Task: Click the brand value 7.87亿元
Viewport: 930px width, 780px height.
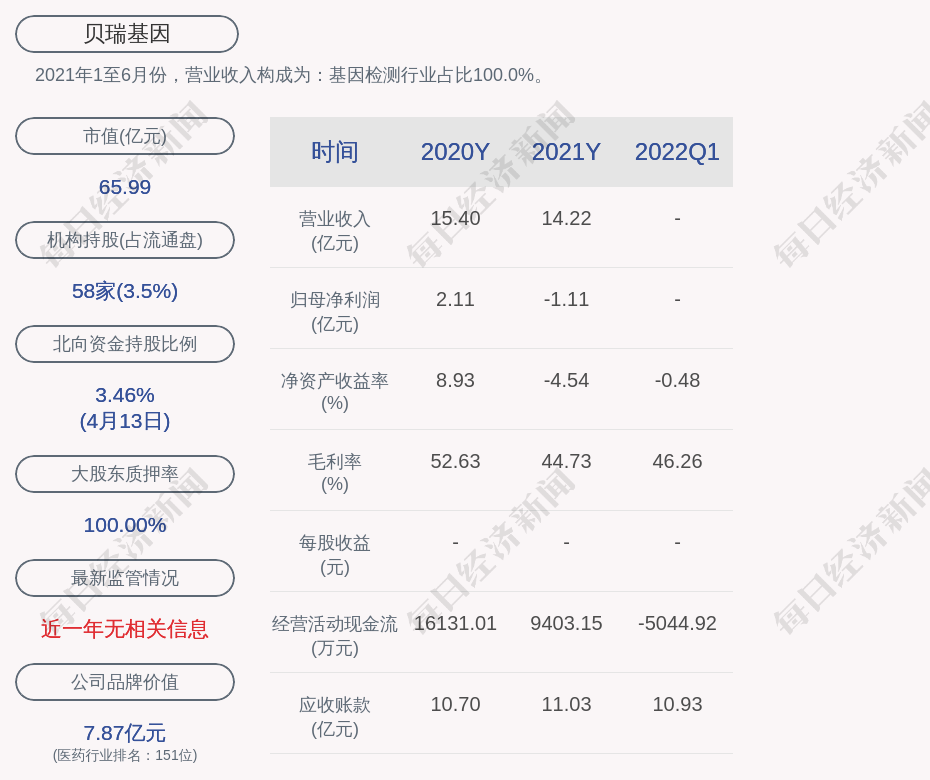Action: click(x=125, y=733)
